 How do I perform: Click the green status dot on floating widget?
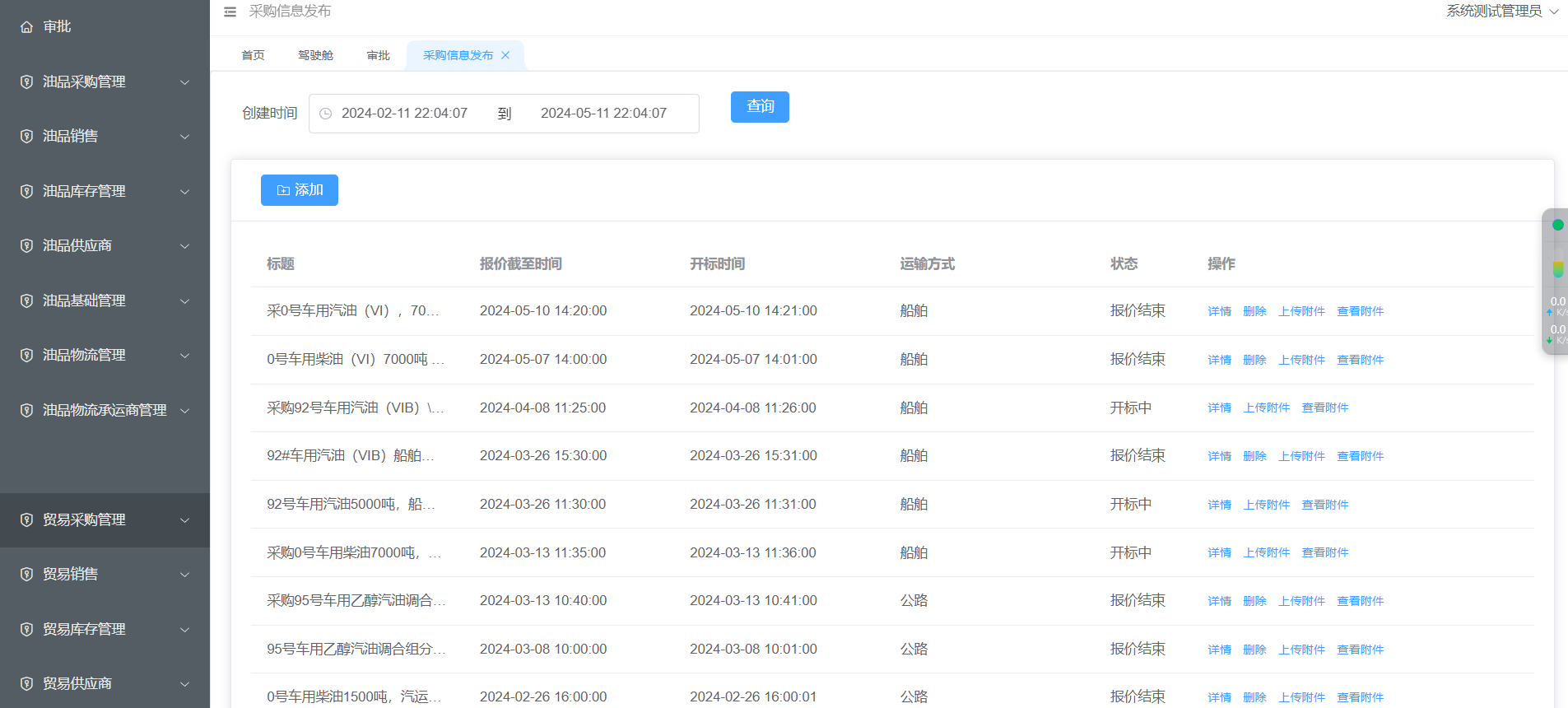pyautogui.click(x=1557, y=225)
